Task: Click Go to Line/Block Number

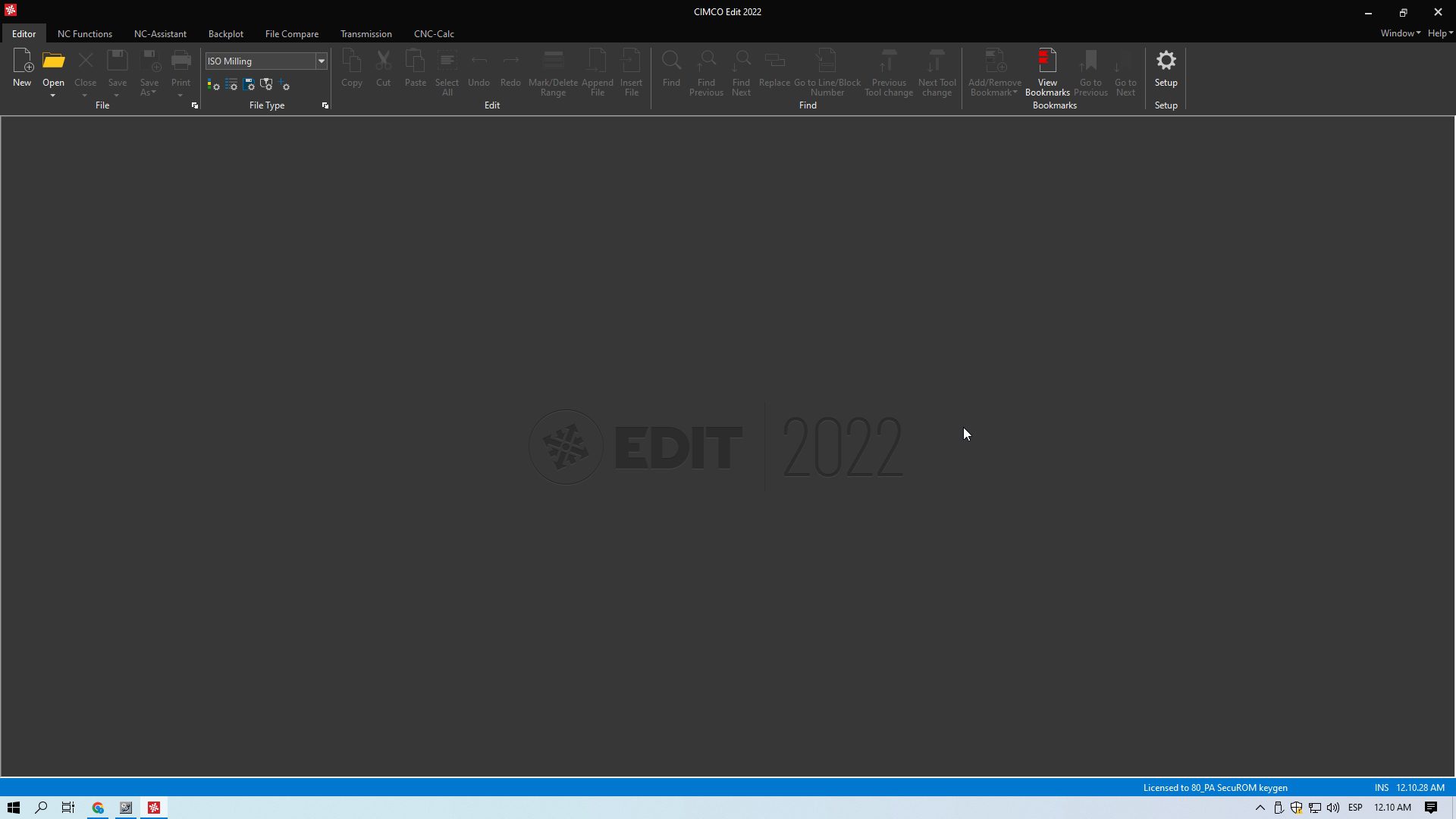Action: coord(827,72)
